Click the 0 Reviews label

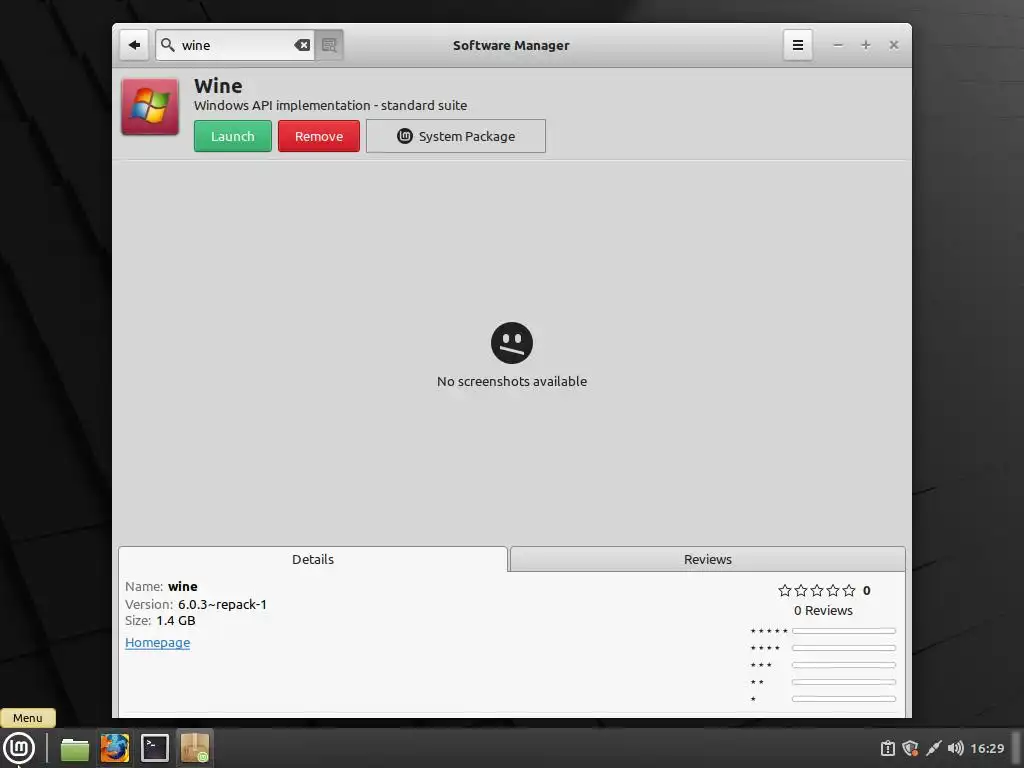[x=823, y=611]
